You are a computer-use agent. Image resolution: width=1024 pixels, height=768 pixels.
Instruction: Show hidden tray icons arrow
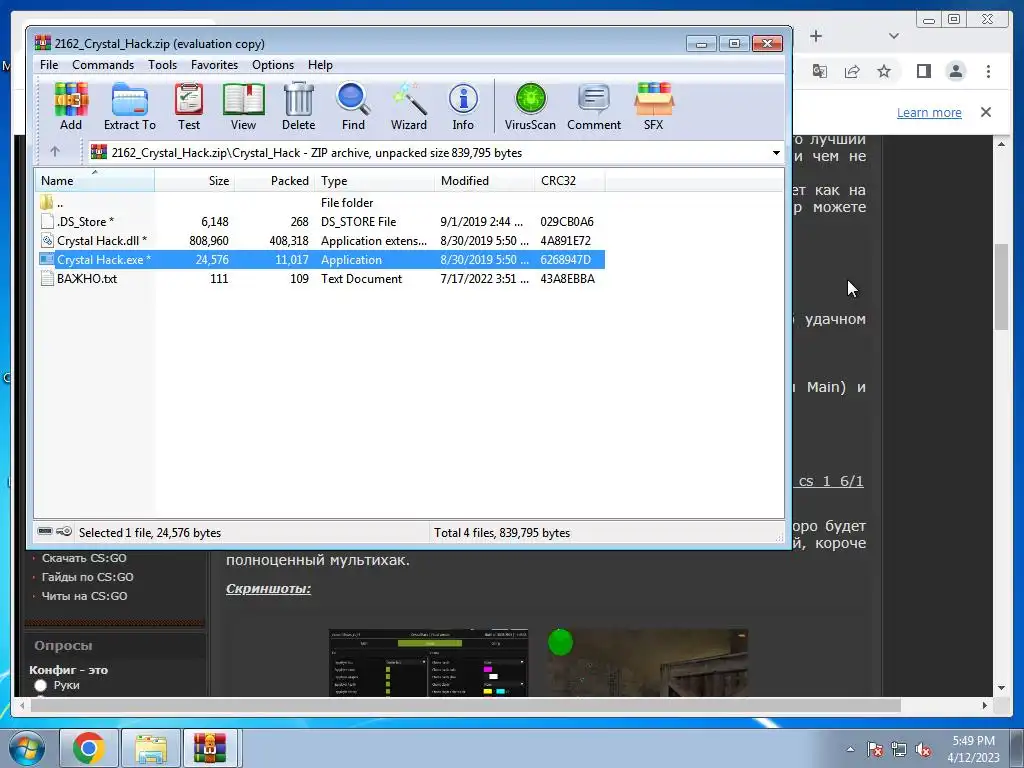tap(850, 749)
